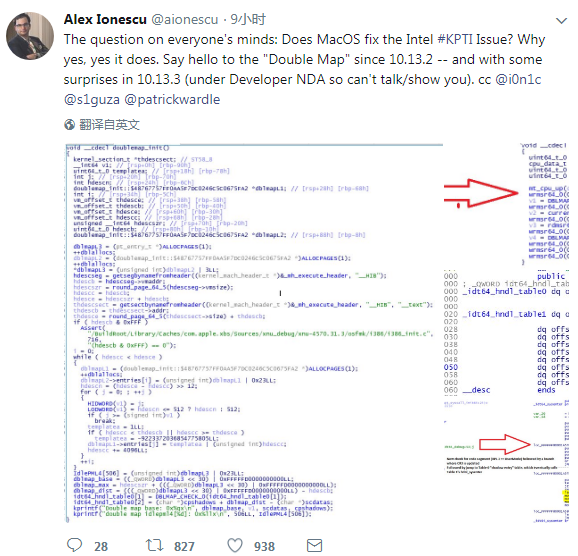Open the @i0n1c mention
This screenshot has height=556, width=578.
click(519, 79)
